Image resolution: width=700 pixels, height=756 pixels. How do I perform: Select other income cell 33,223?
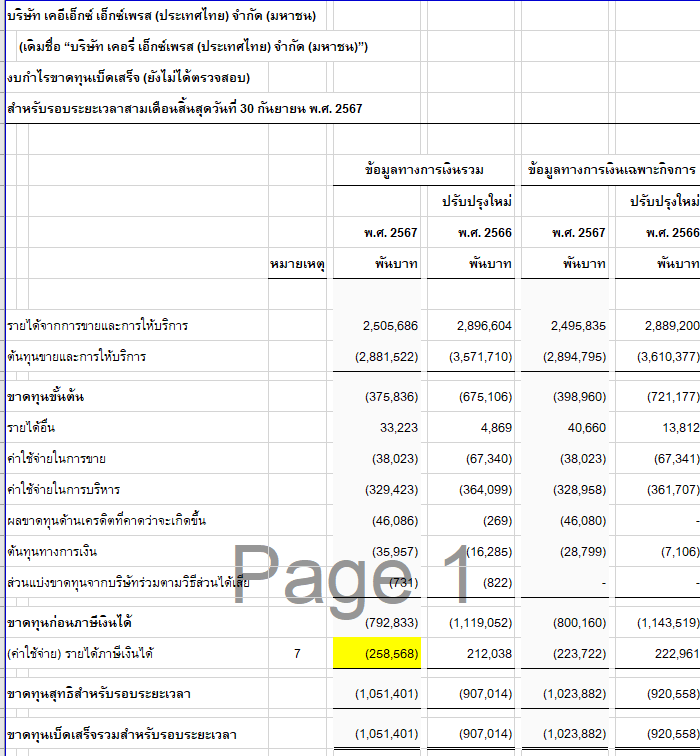(x=399, y=428)
